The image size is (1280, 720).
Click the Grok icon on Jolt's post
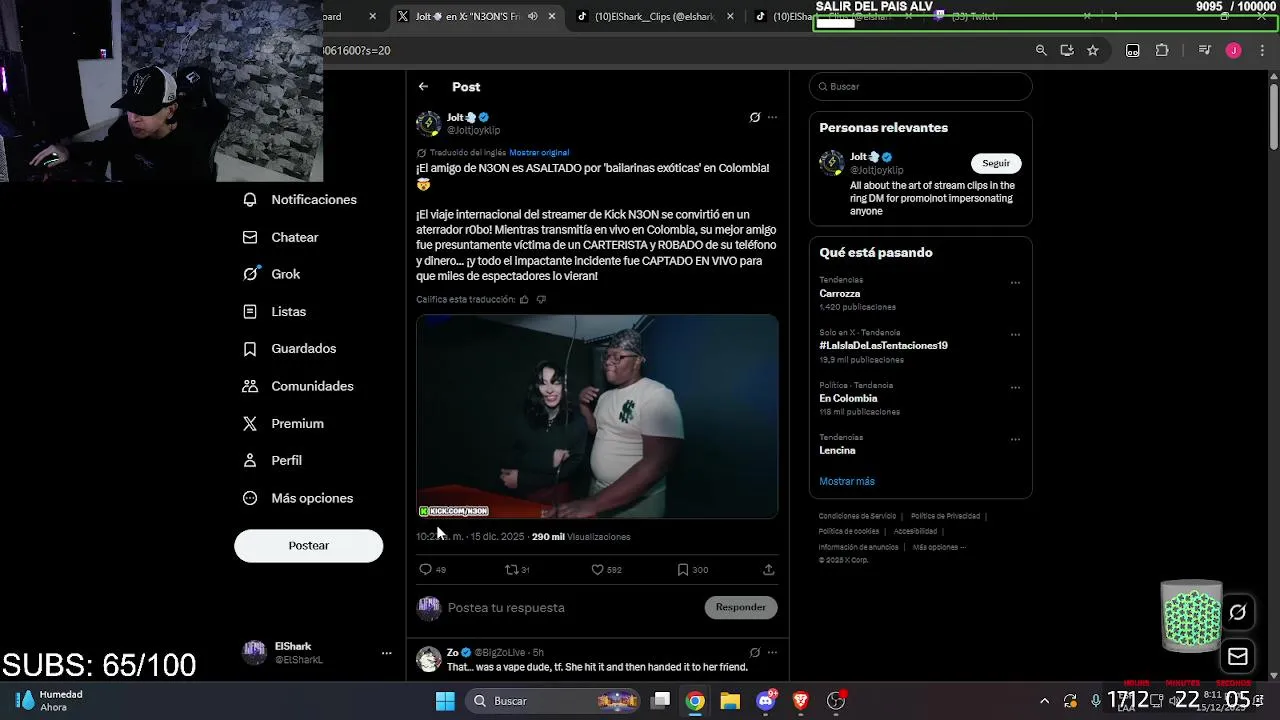click(x=755, y=117)
